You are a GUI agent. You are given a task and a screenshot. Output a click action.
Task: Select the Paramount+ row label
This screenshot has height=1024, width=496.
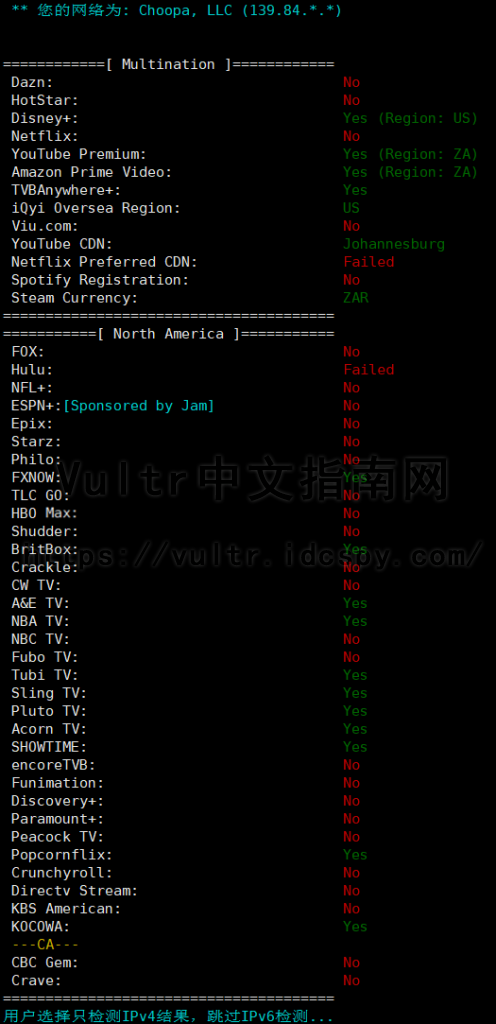[57, 818]
